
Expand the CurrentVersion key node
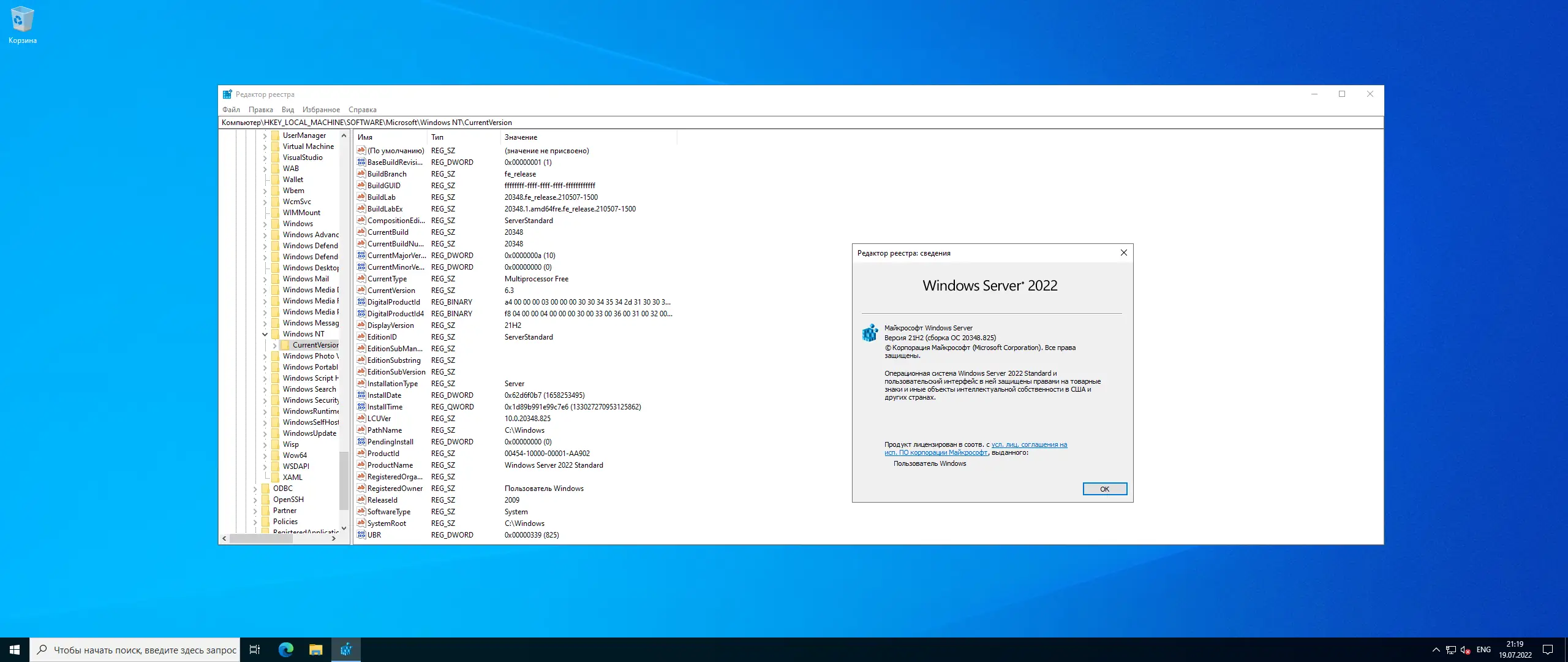275,345
